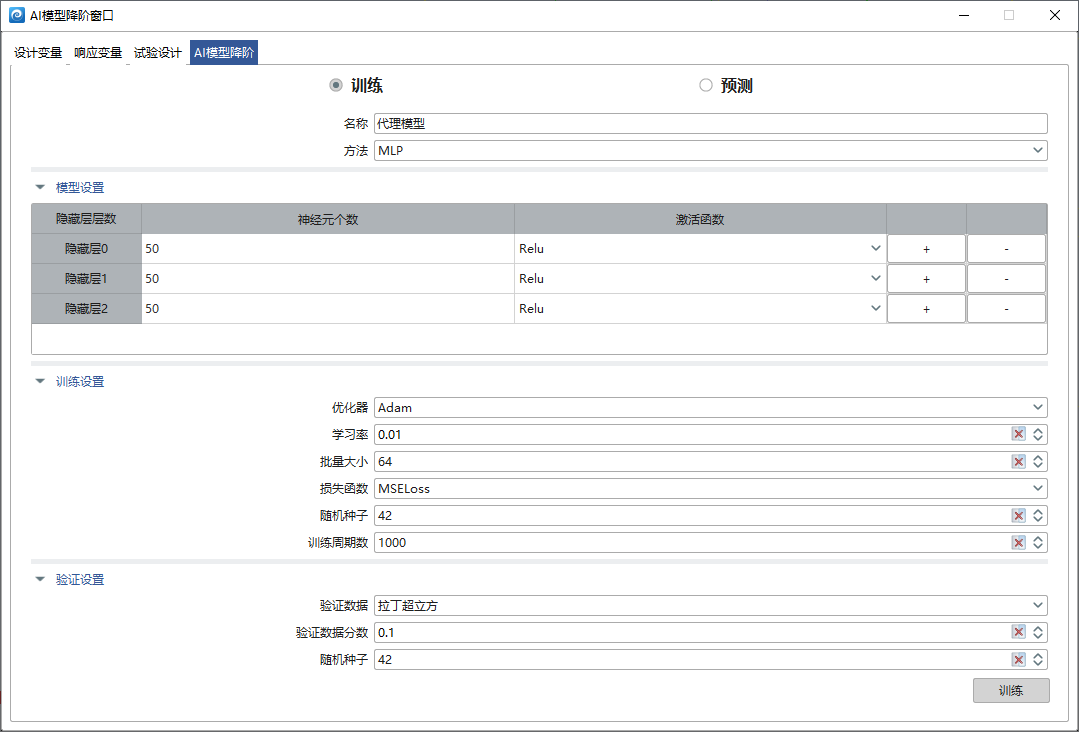1079x732 pixels.
Task: Clear the 批量大小 value using X icon
Action: (1018, 461)
